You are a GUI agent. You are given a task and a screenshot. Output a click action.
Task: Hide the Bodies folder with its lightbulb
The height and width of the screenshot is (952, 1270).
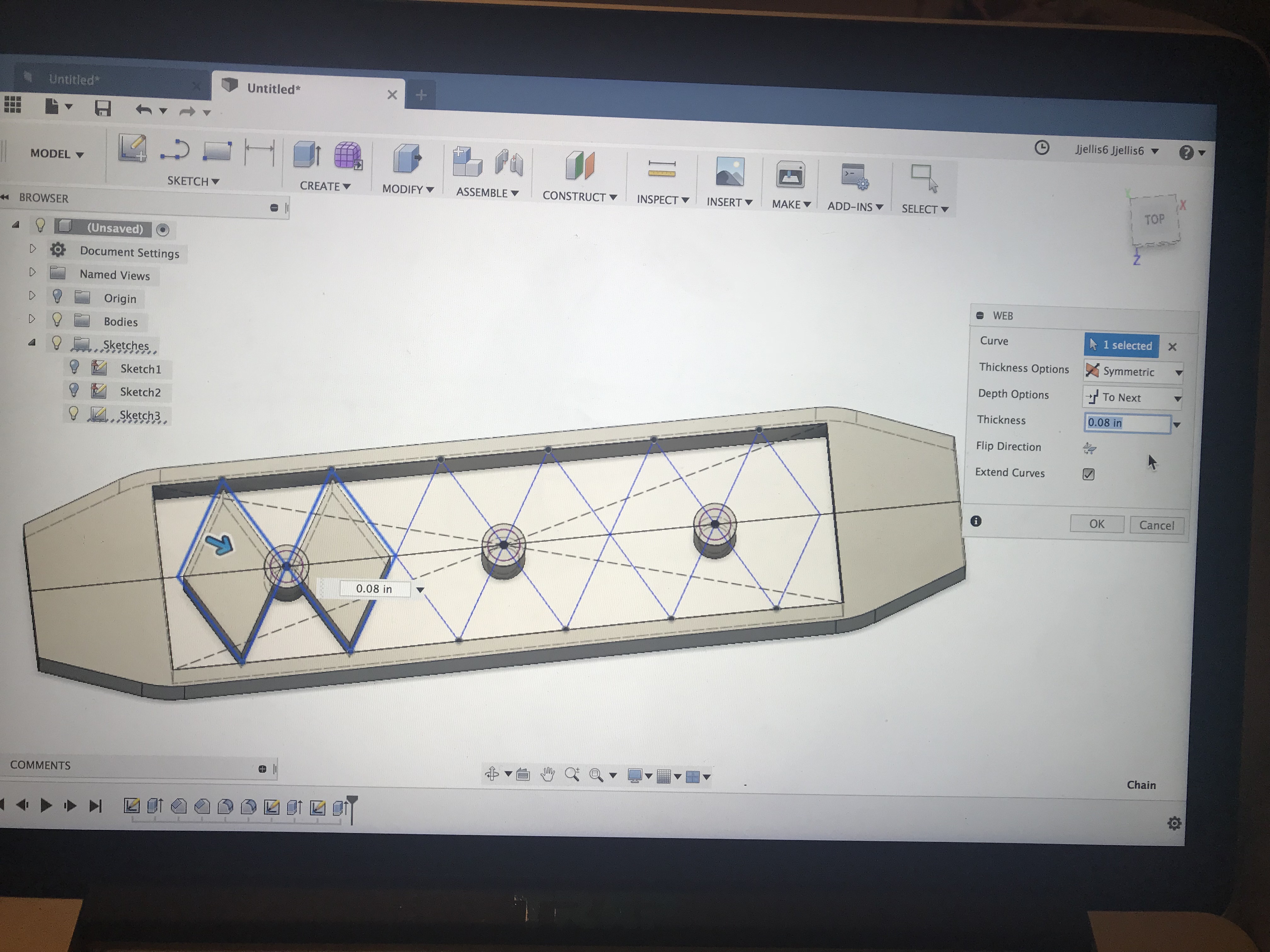[57, 320]
